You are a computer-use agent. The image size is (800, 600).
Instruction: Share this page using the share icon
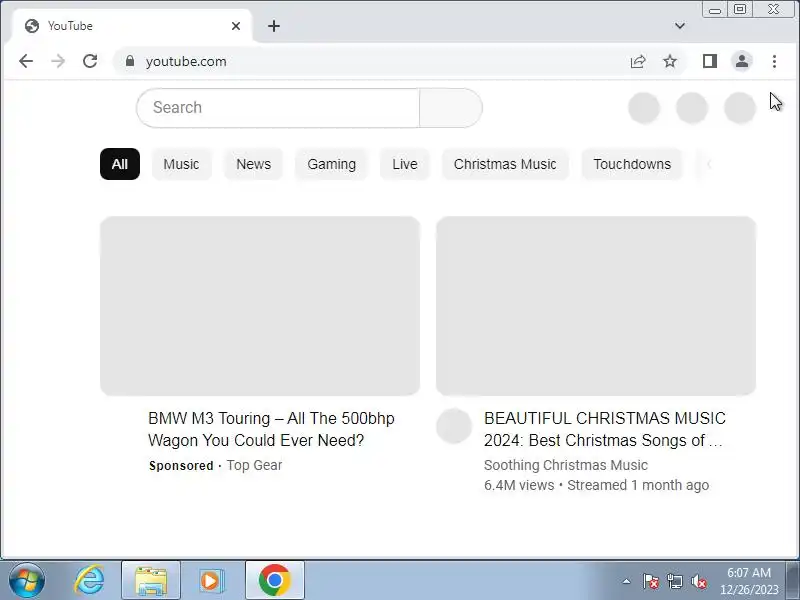pos(638,61)
